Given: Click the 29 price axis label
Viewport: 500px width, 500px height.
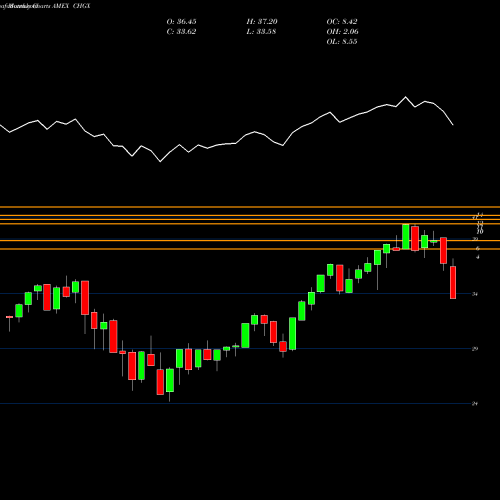Looking at the screenshot, I should pos(475,349).
